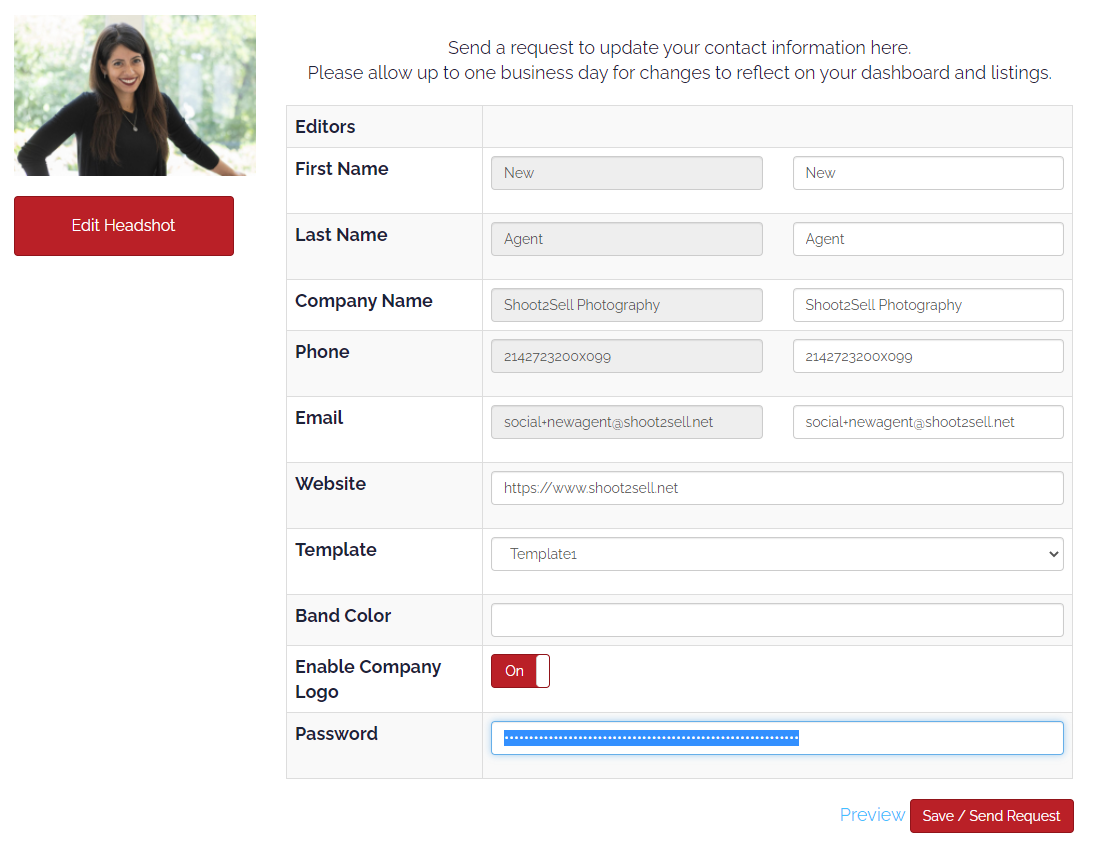The width and height of the screenshot is (1117, 860).
Task: Click the Website URL field
Action: 777,488
